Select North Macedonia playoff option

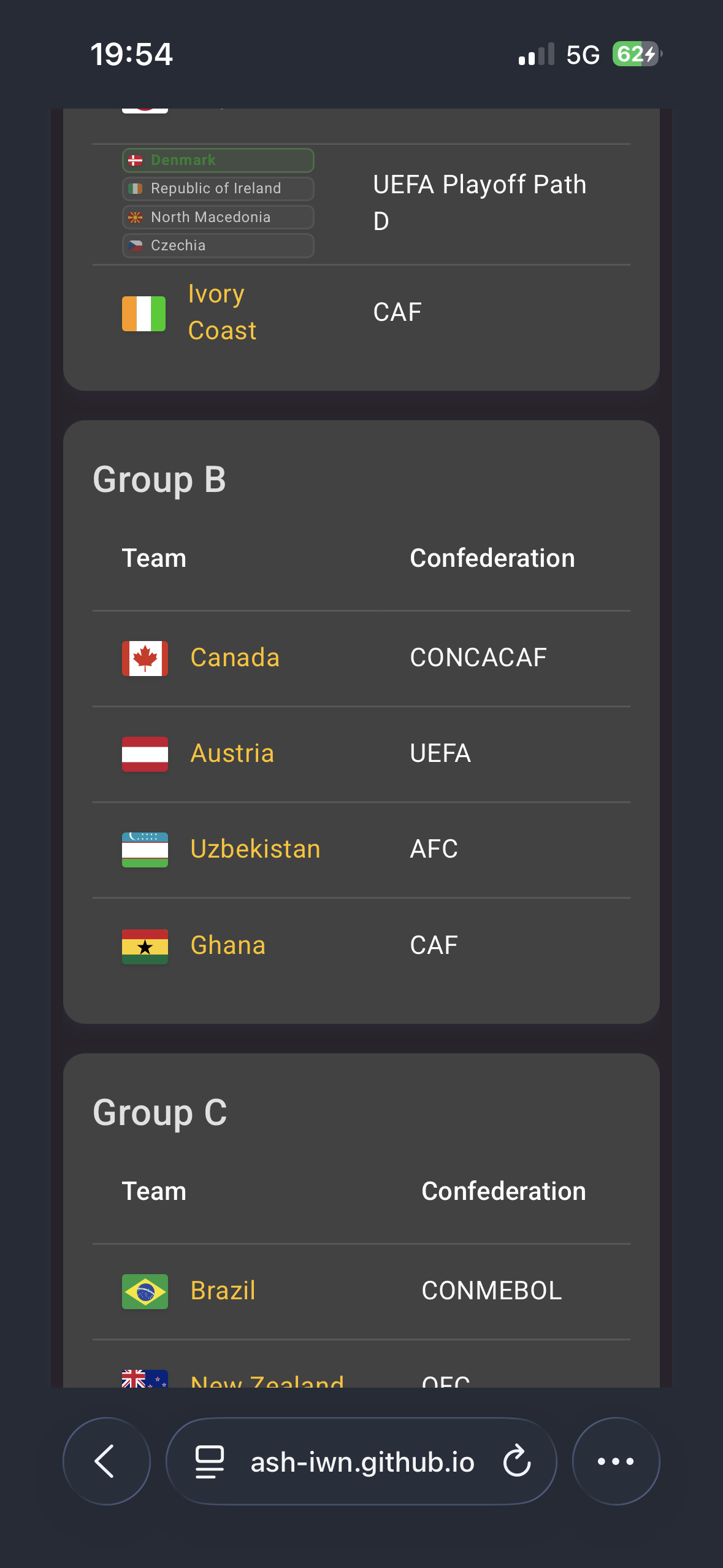click(218, 217)
